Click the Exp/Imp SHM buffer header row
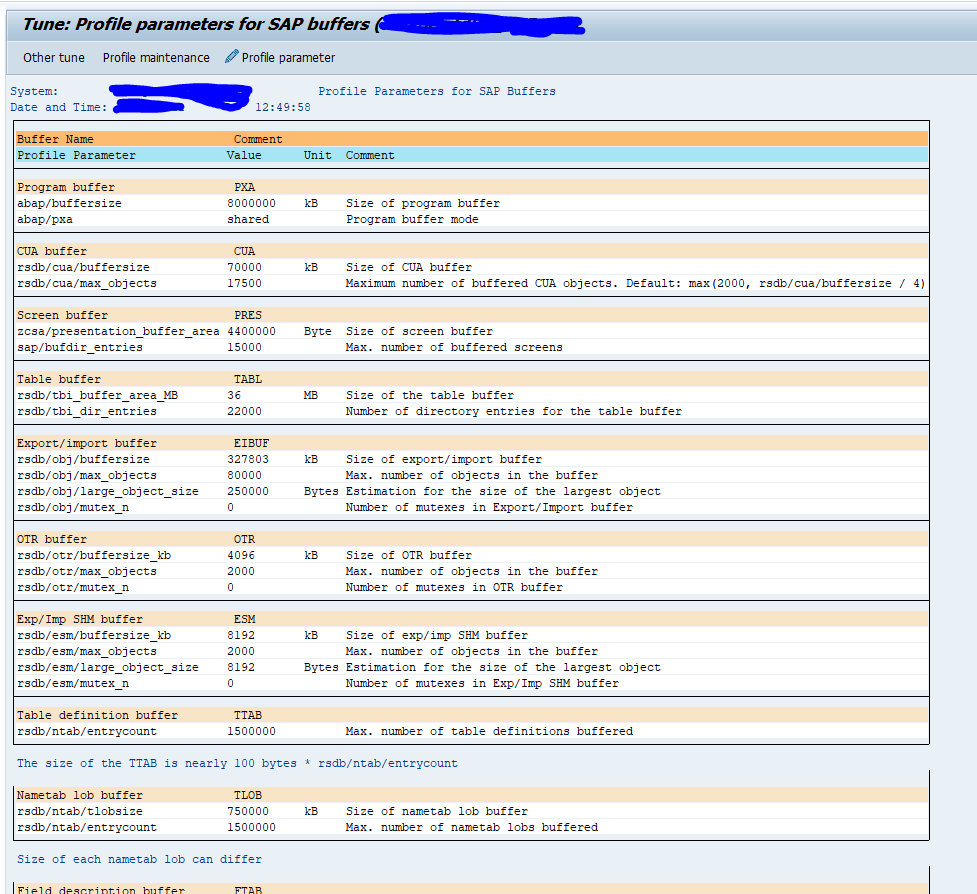This screenshot has height=894, width=977. pos(472,619)
